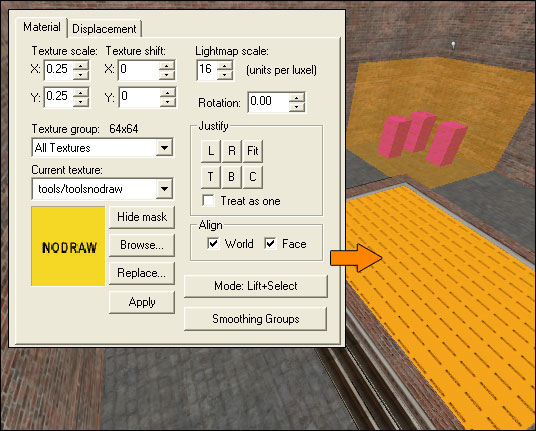The height and width of the screenshot is (431, 536).
Task: Open the Mode: Lift+Select selector
Action: pos(255,286)
